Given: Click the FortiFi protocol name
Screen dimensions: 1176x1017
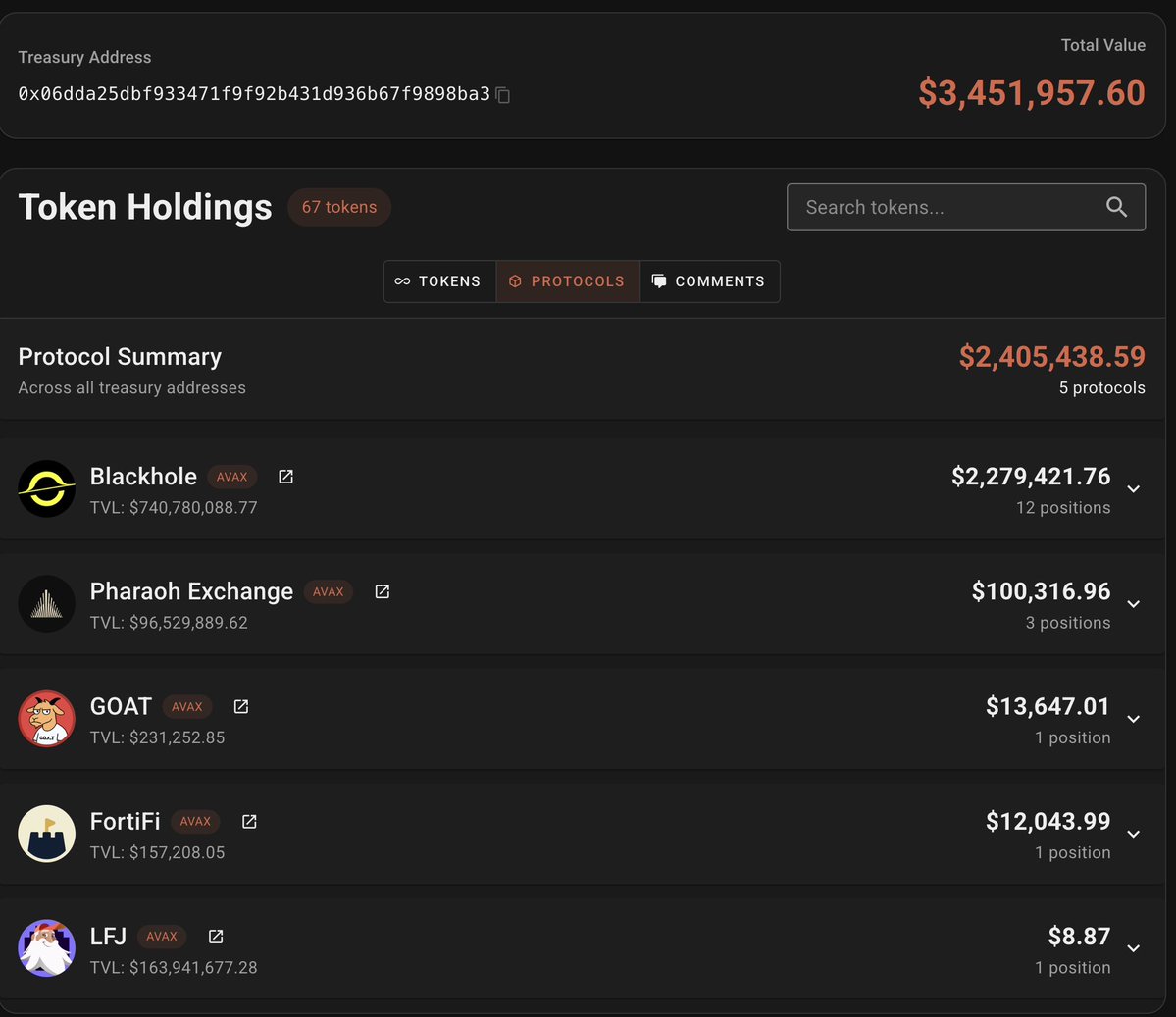Looking at the screenshot, I should point(126,821).
